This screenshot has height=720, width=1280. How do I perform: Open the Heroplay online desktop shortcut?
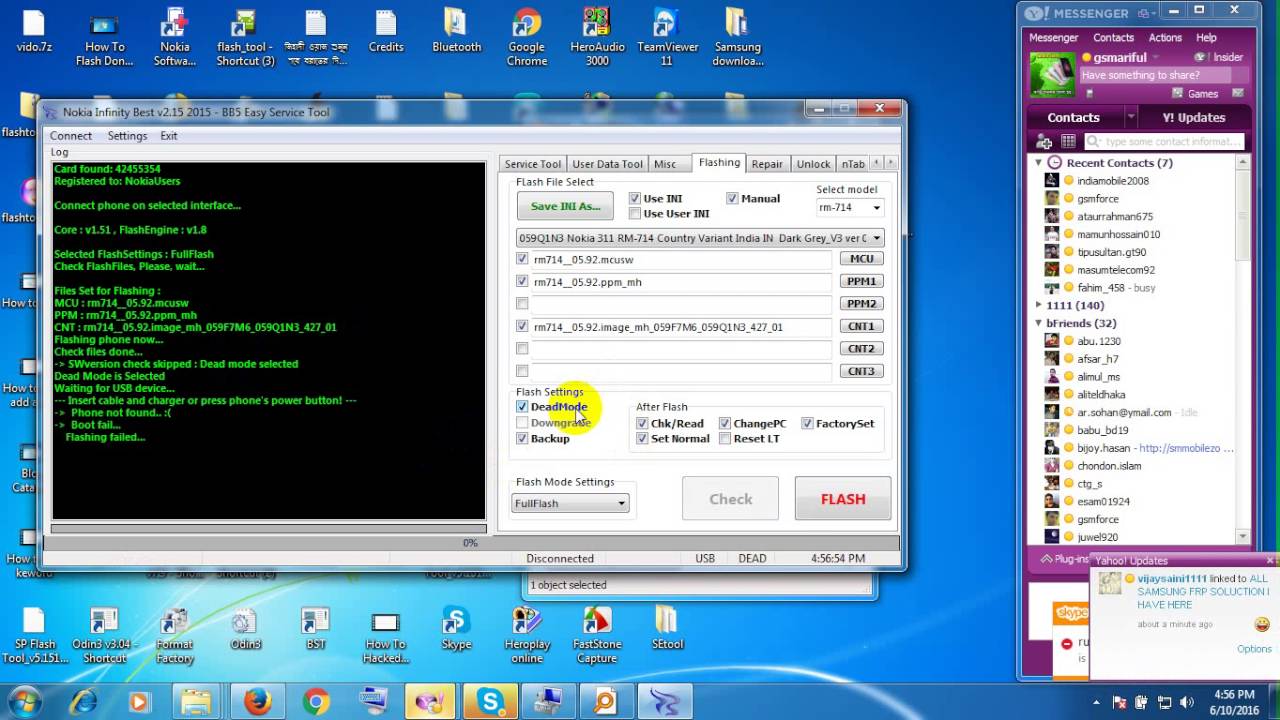(x=526, y=636)
